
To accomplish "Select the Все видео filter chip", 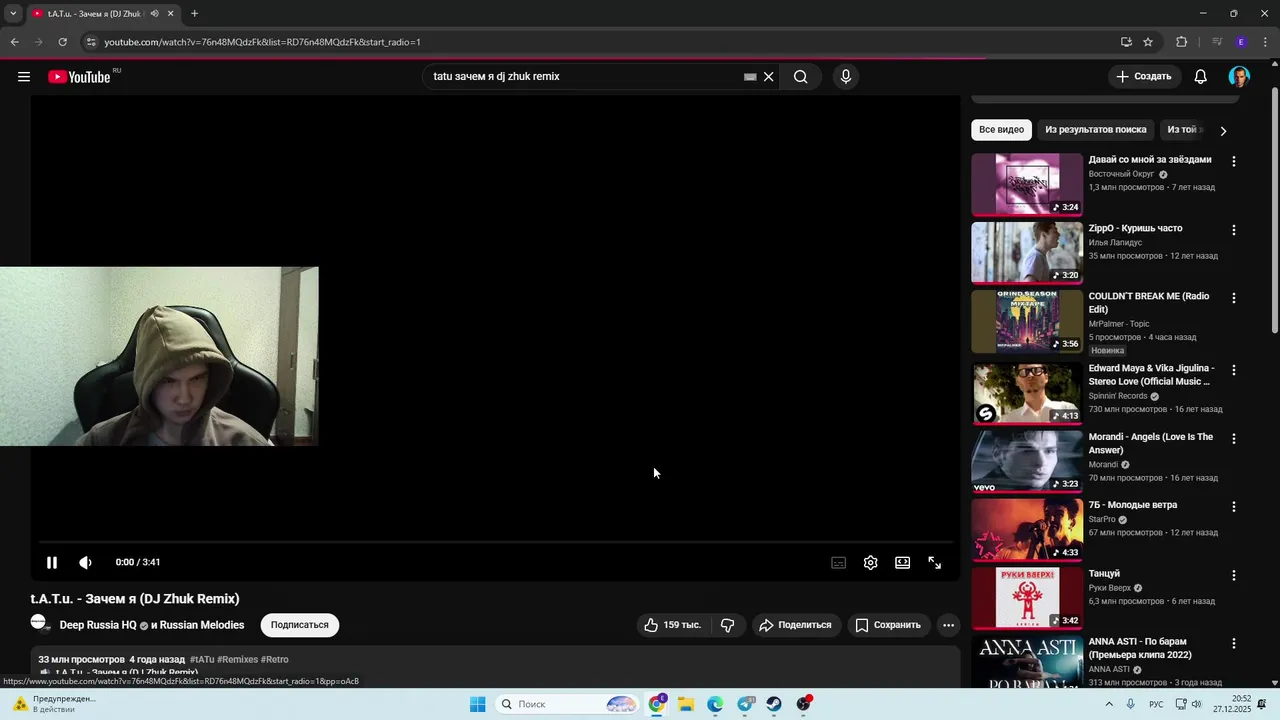I will (x=1001, y=130).
